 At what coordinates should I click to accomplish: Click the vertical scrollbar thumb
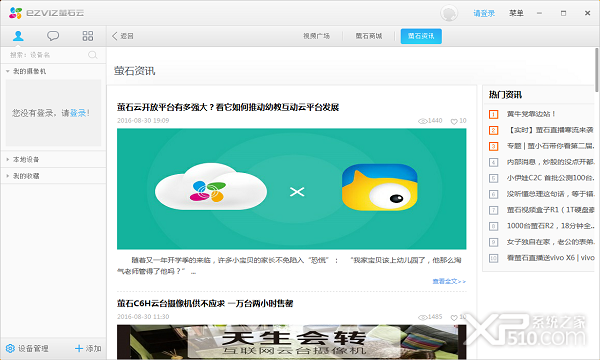tap(597, 70)
